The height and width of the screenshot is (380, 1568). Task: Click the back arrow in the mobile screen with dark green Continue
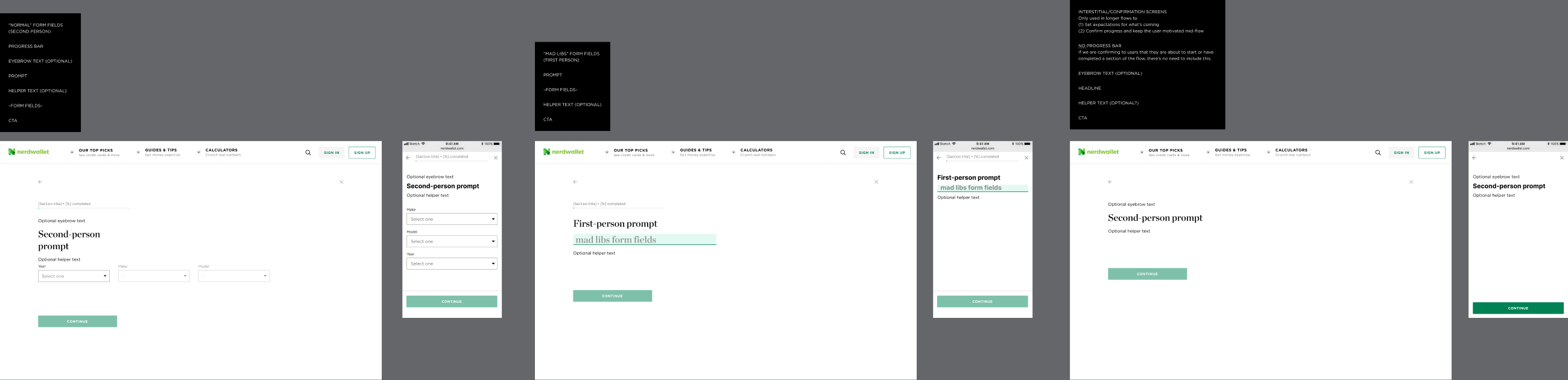click(1475, 157)
